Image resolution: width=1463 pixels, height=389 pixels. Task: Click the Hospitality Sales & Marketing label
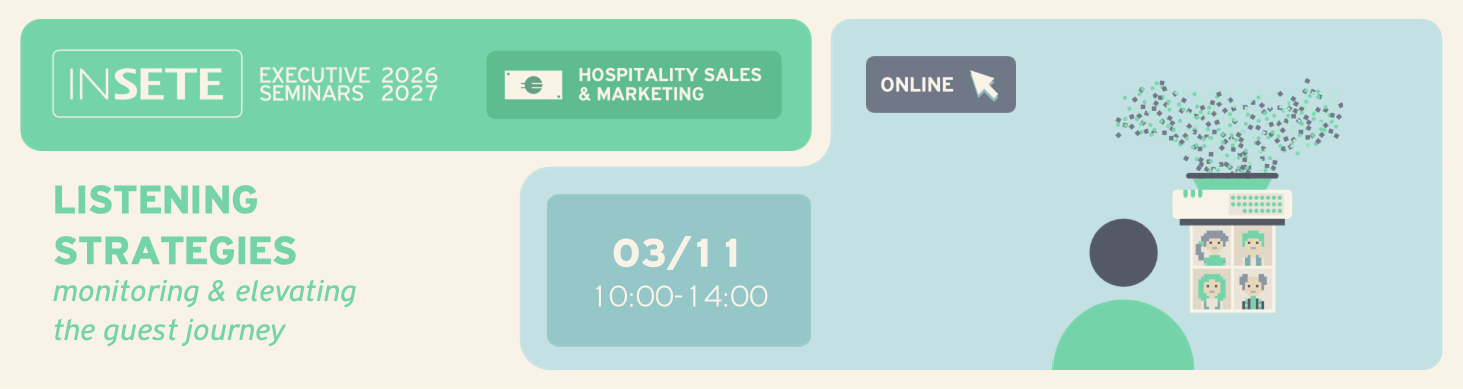tap(669, 85)
